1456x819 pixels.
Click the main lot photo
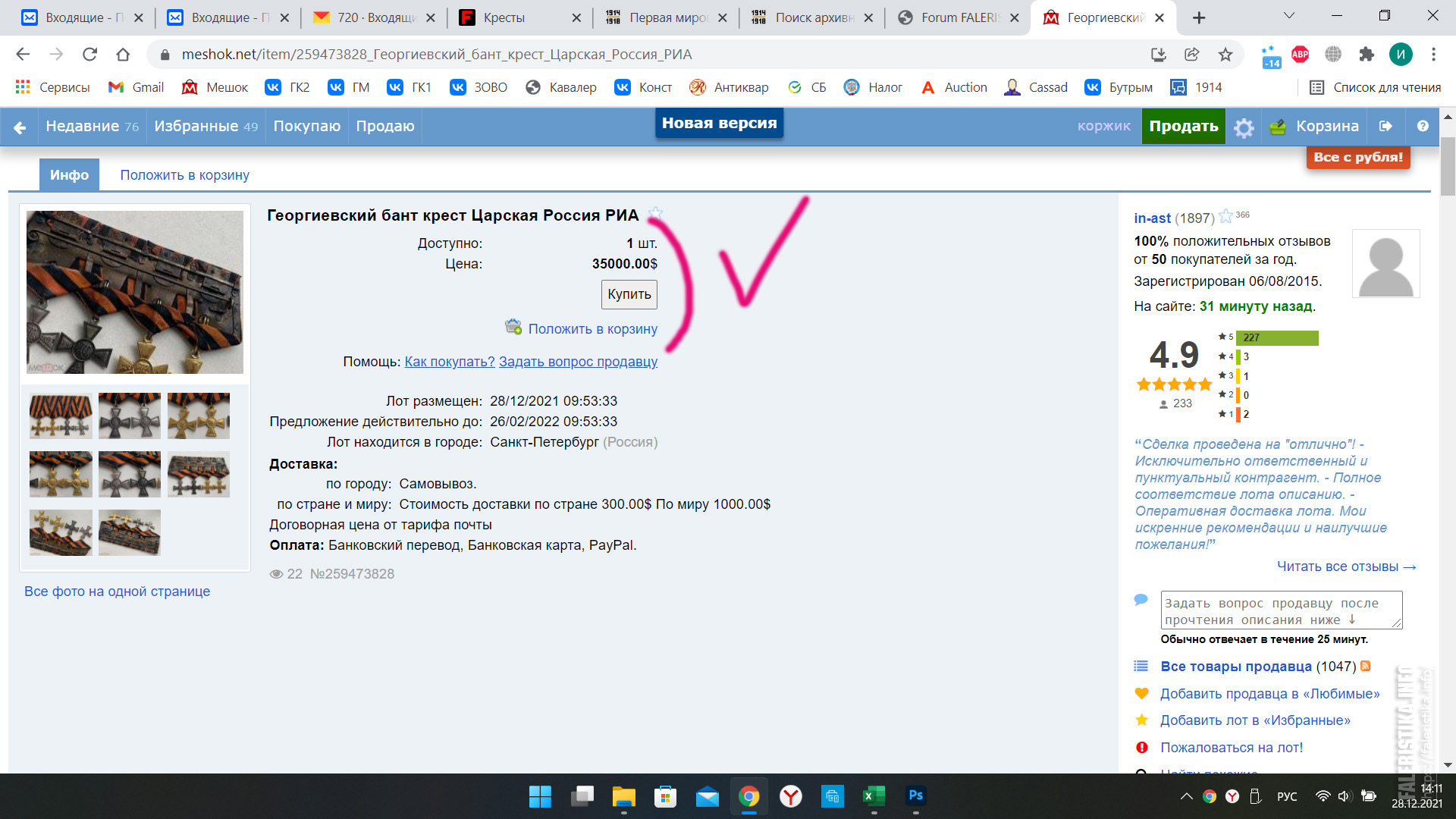pyautogui.click(x=135, y=292)
